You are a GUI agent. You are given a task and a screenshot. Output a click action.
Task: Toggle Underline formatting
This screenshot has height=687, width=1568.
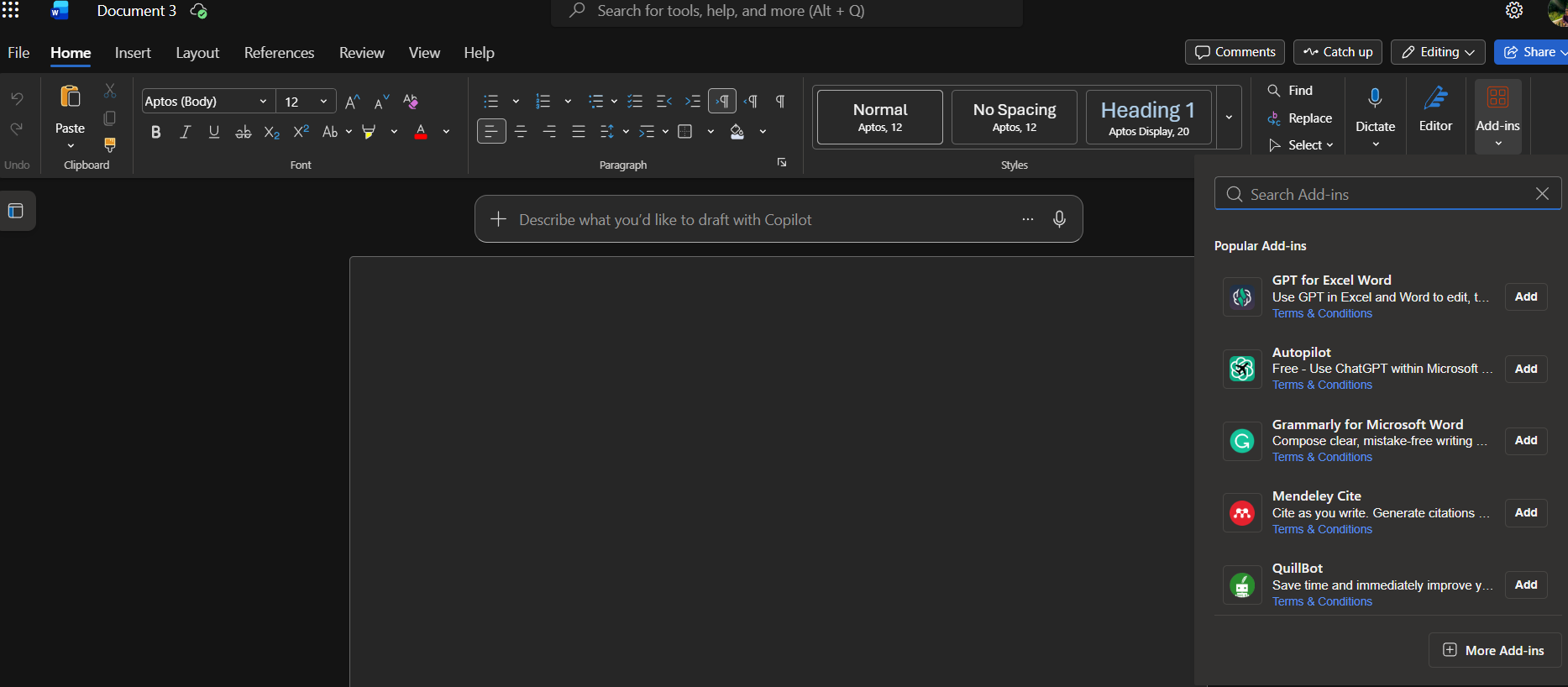[214, 132]
